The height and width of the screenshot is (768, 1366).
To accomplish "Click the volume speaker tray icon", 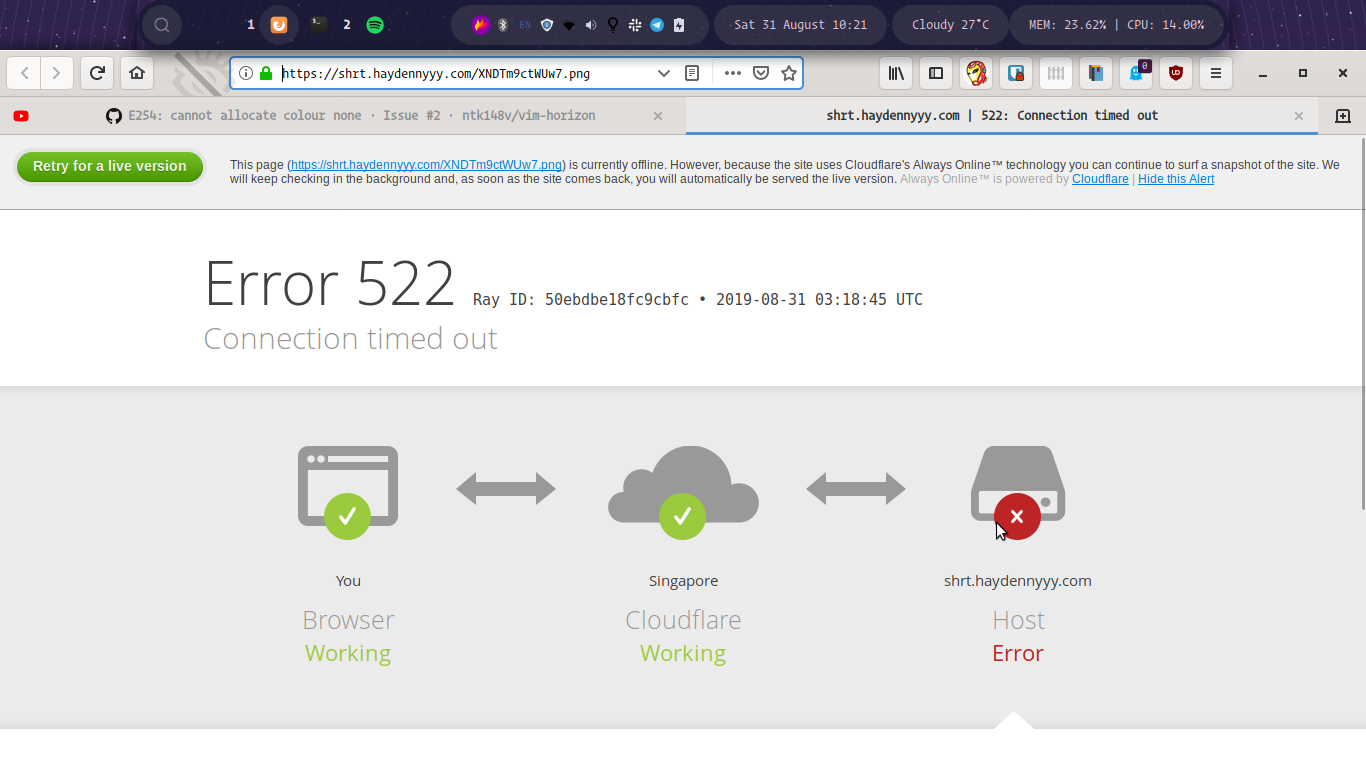I will [x=591, y=25].
